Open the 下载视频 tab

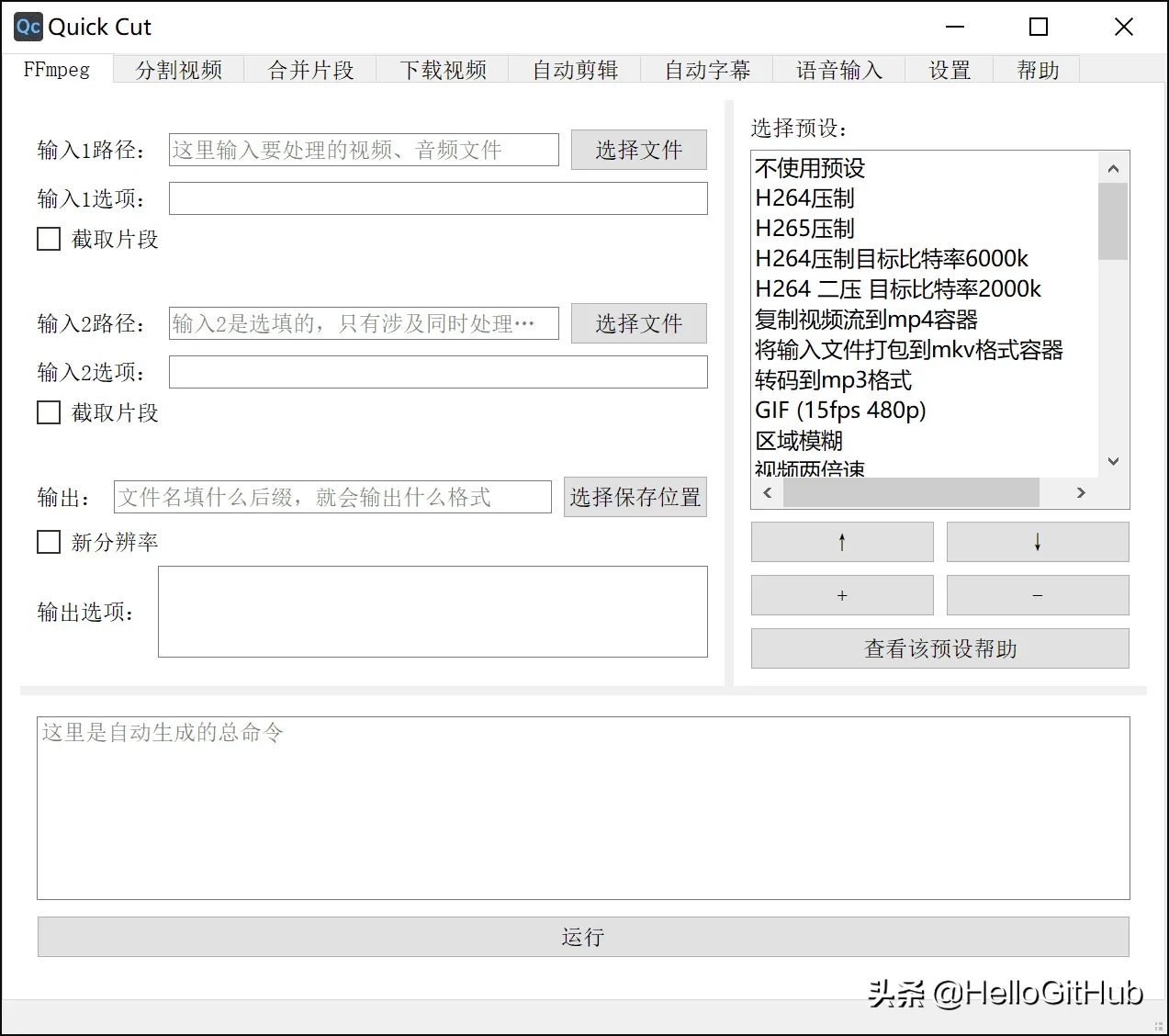click(x=444, y=70)
